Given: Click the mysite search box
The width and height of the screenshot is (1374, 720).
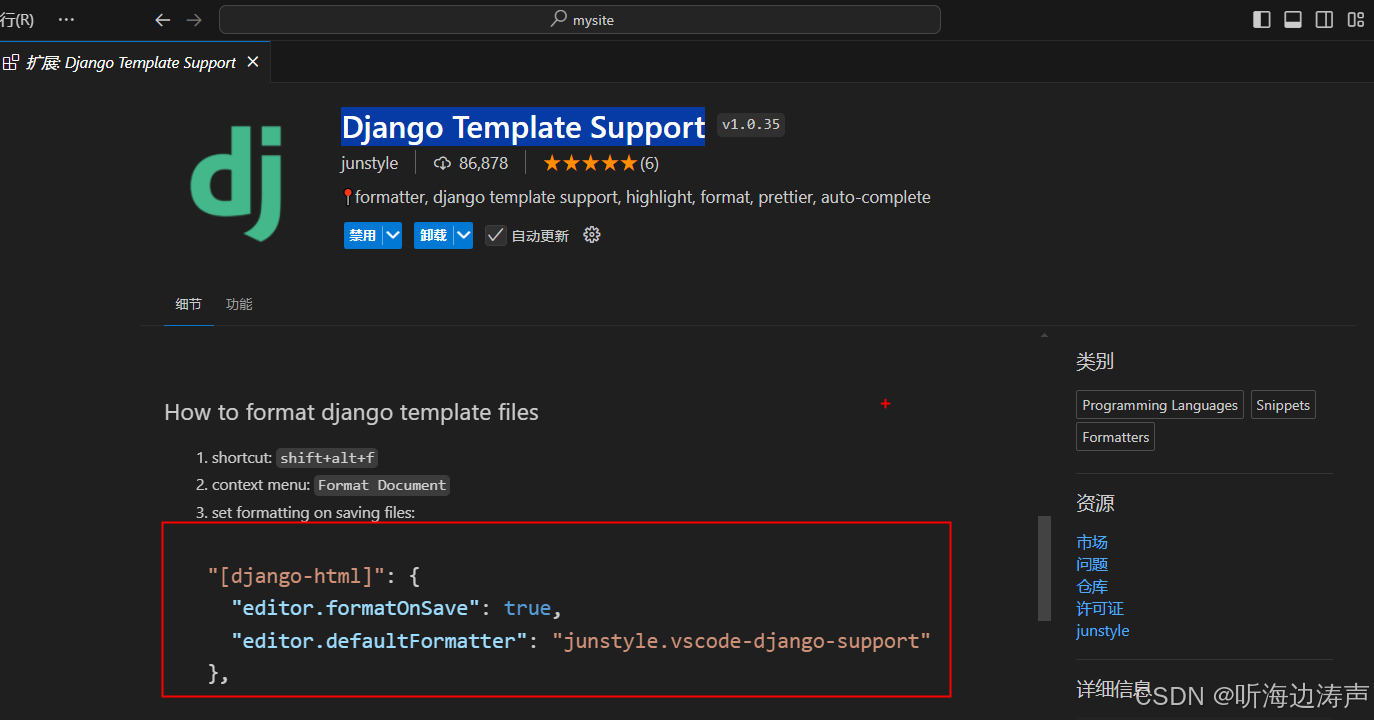Looking at the screenshot, I should (x=580, y=19).
